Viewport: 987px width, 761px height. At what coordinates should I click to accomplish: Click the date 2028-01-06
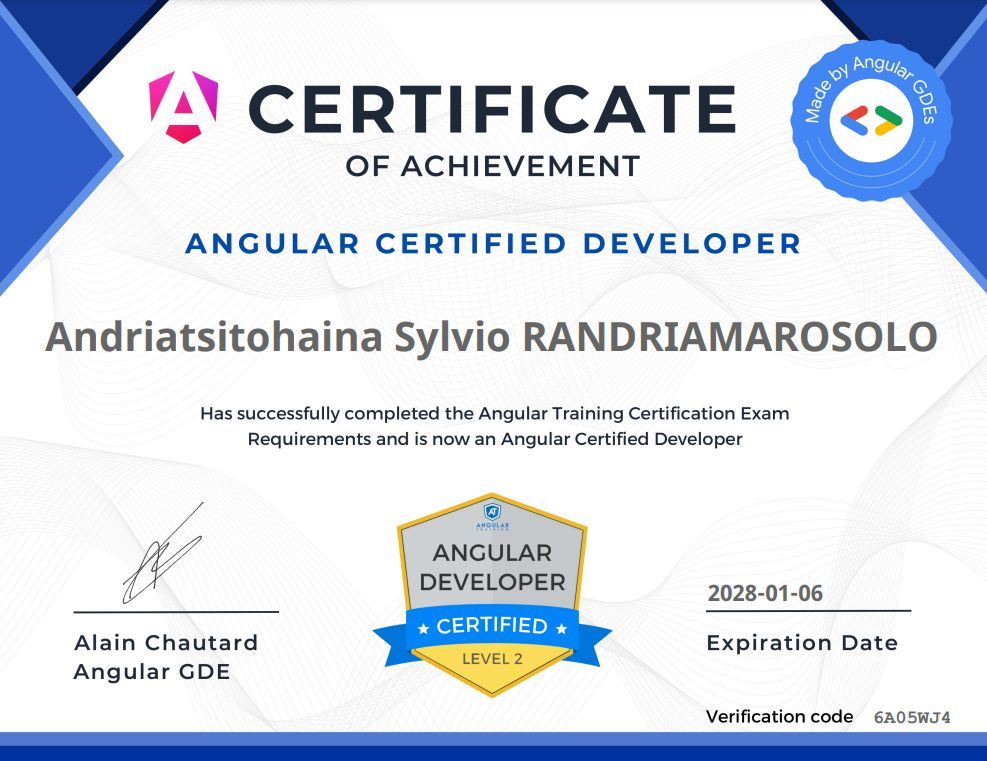click(765, 593)
